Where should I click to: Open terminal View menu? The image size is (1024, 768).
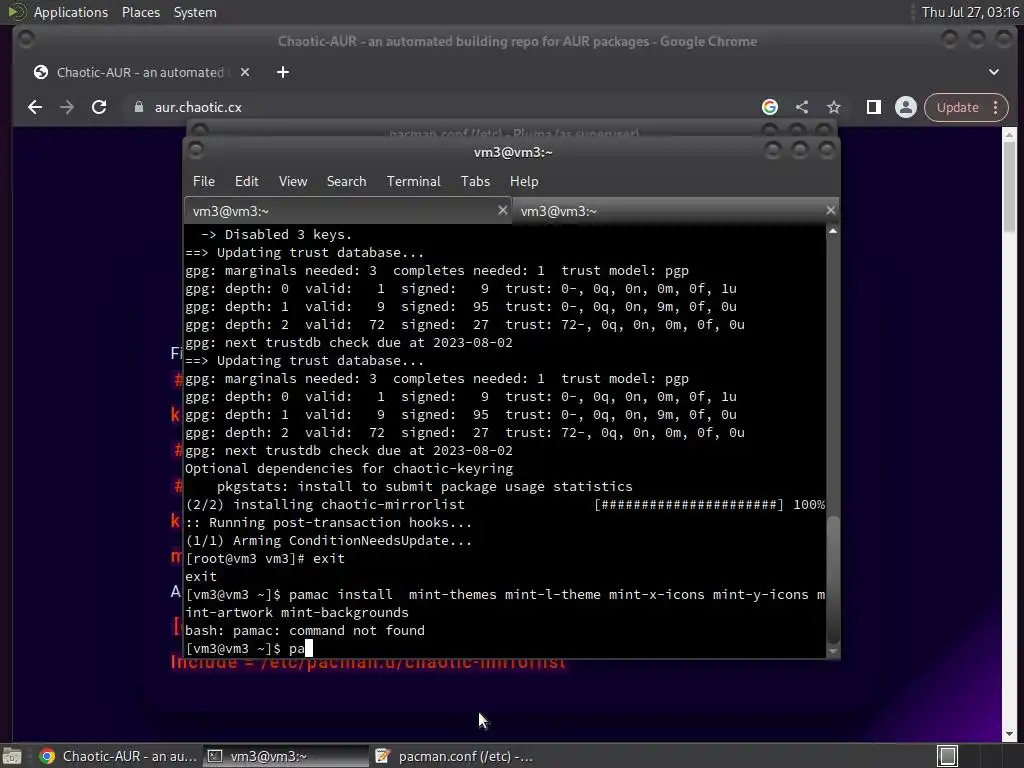(x=293, y=182)
